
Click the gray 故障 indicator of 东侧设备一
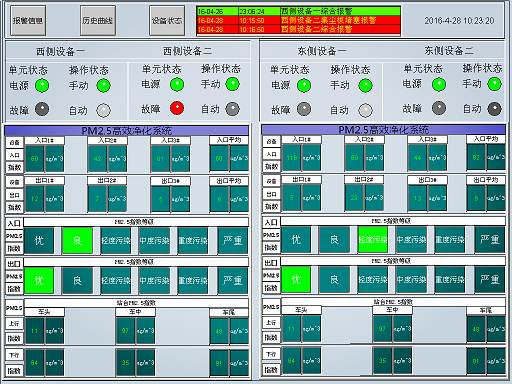click(x=304, y=109)
